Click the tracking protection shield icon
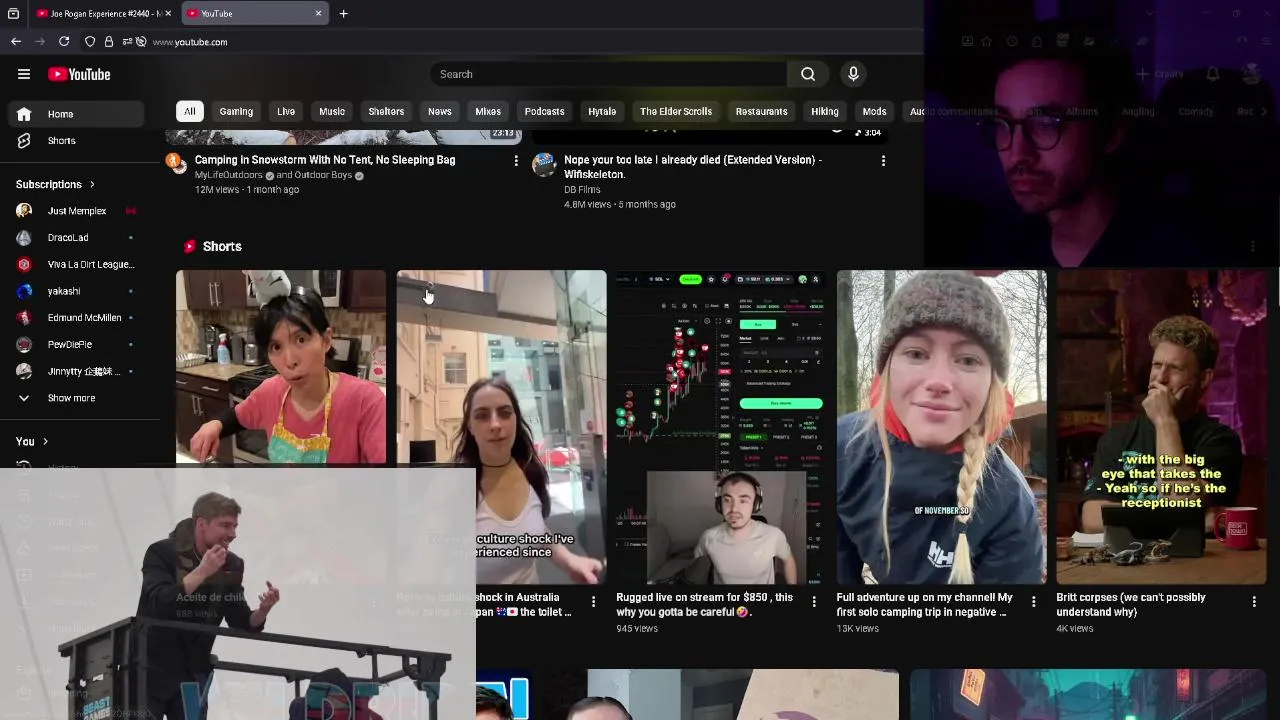Screen dimensions: 1280x720 pos(90,41)
